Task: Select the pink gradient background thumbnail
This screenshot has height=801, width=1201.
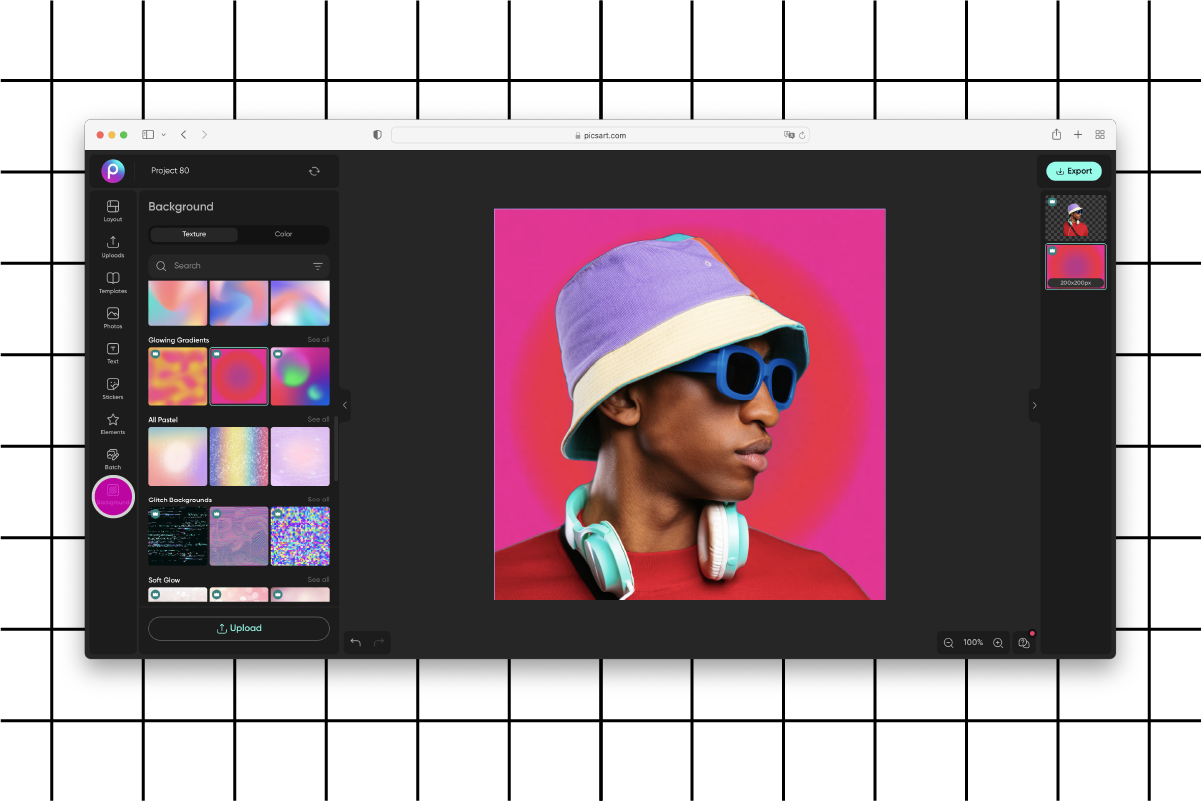Action: click(238, 376)
